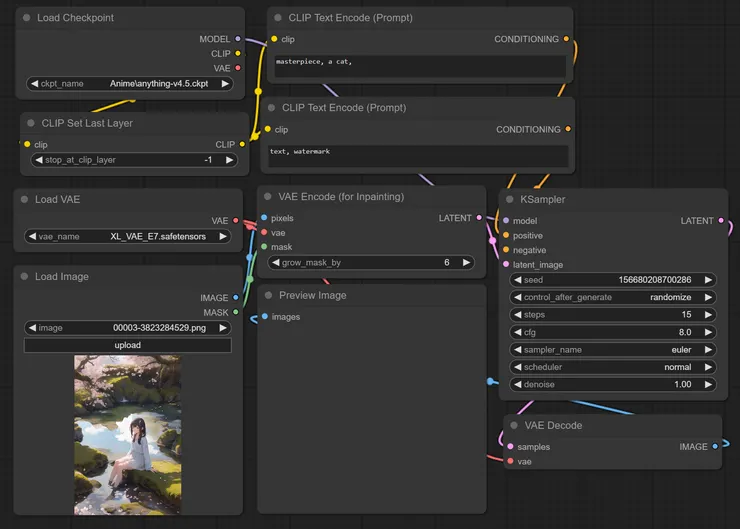This screenshot has height=529, width=740.
Task: Click the 'masterpiece, a cat,' prompt text box
Action: [x=418, y=66]
